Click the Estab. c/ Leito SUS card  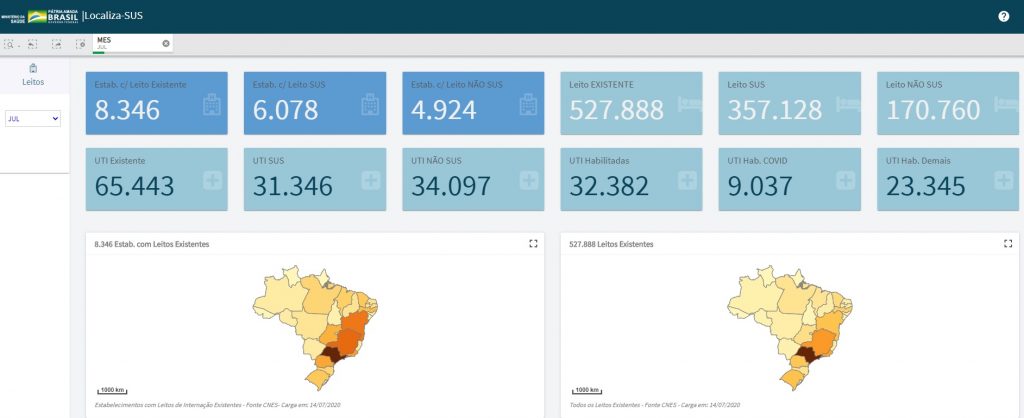[314, 103]
